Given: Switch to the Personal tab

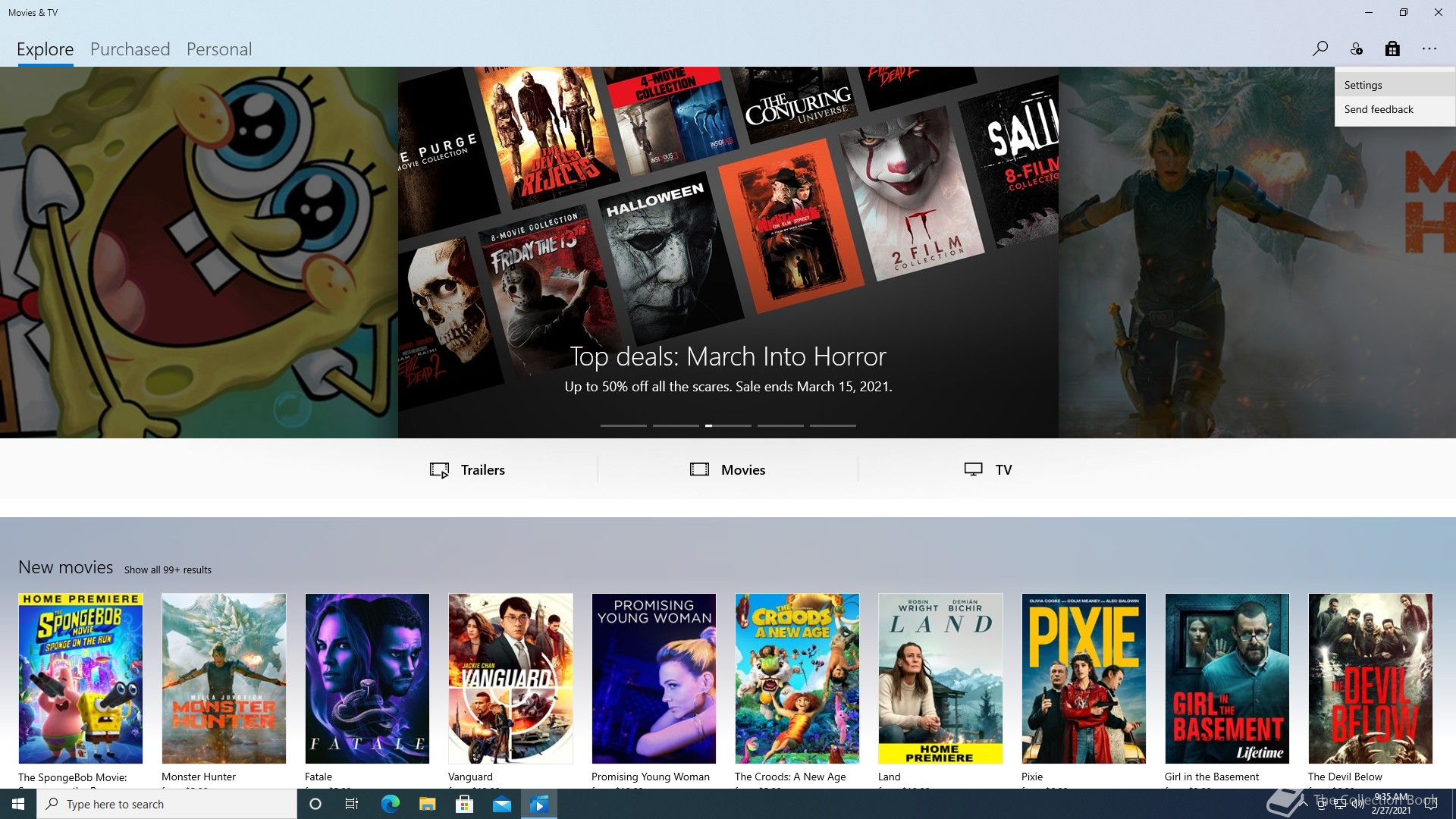Looking at the screenshot, I should (x=218, y=49).
